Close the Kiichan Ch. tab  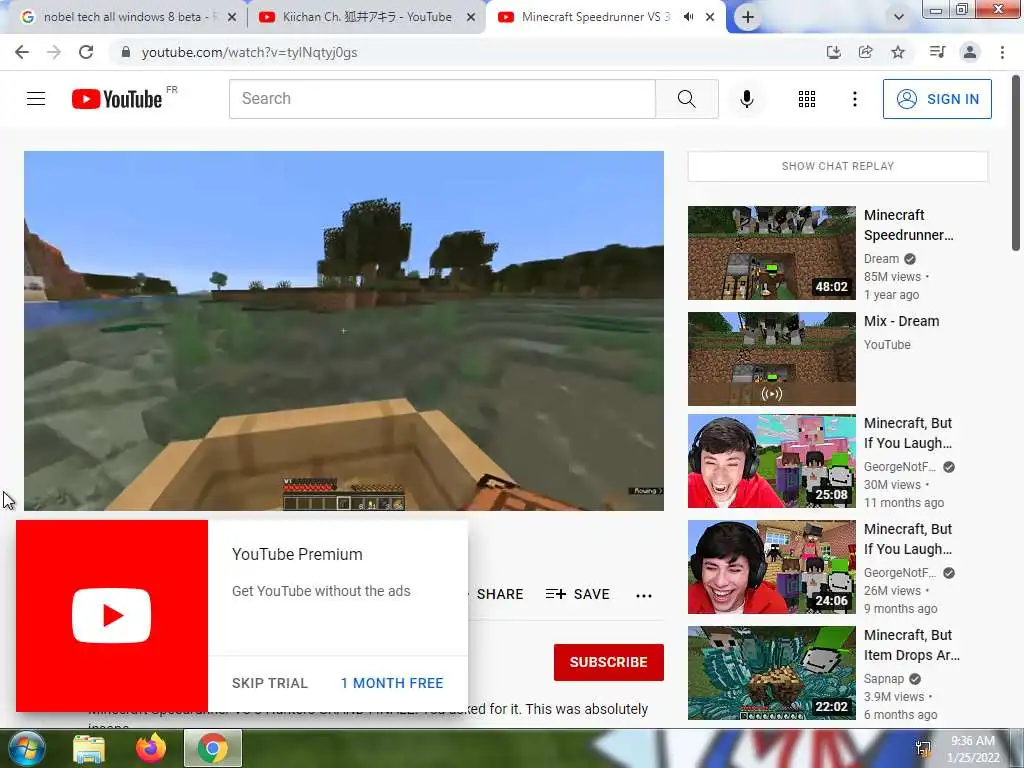point(470,18)
